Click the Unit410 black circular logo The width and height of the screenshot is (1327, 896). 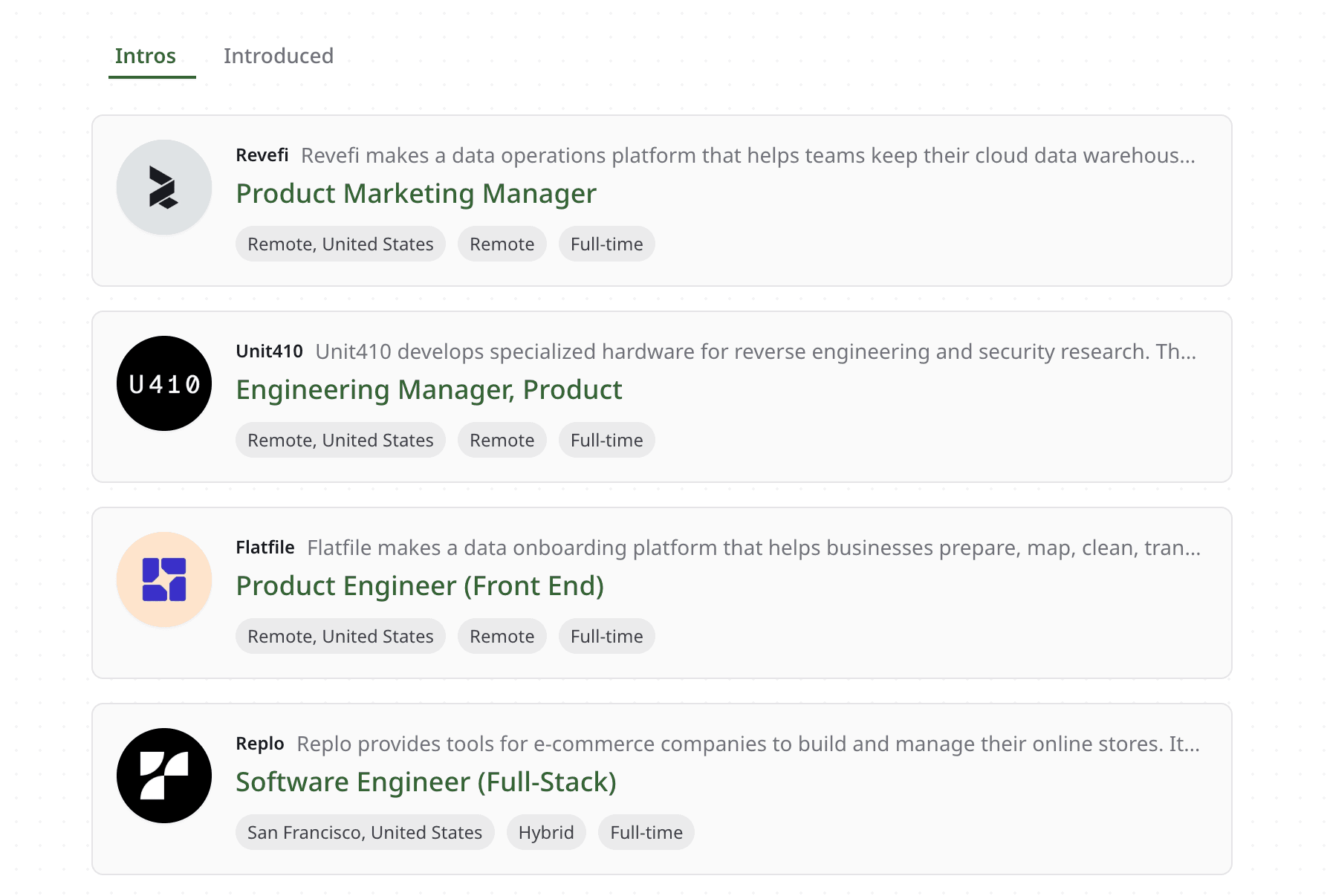(163, 383)
